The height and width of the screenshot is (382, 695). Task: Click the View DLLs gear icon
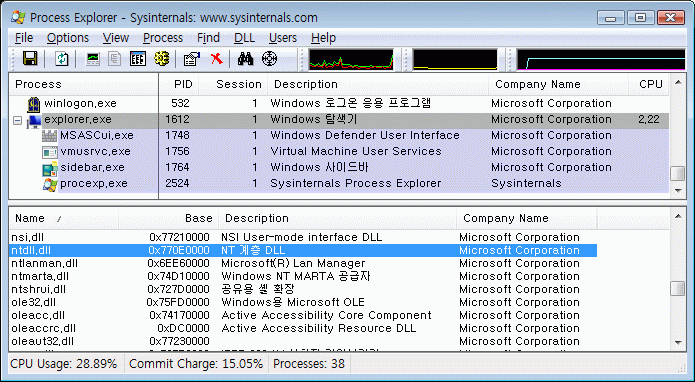162,58
